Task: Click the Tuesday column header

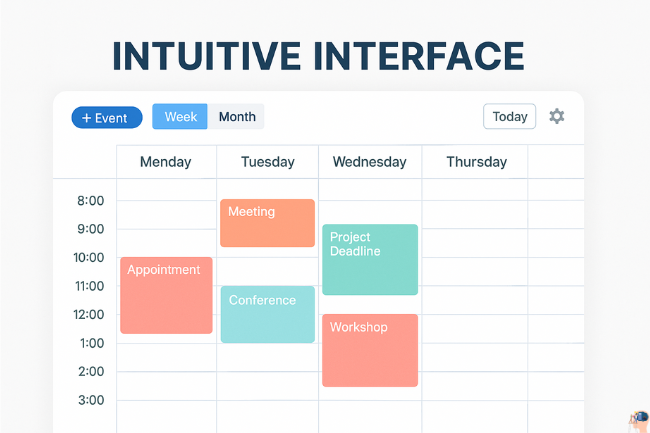Action: (x=267, y=162)
